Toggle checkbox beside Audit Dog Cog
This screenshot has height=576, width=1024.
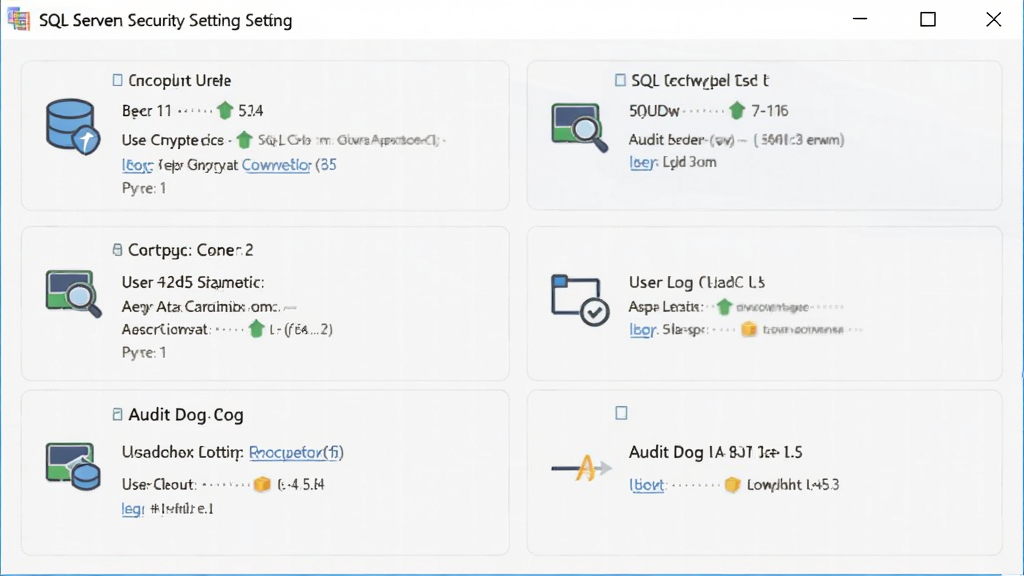[x=118, y=414]
